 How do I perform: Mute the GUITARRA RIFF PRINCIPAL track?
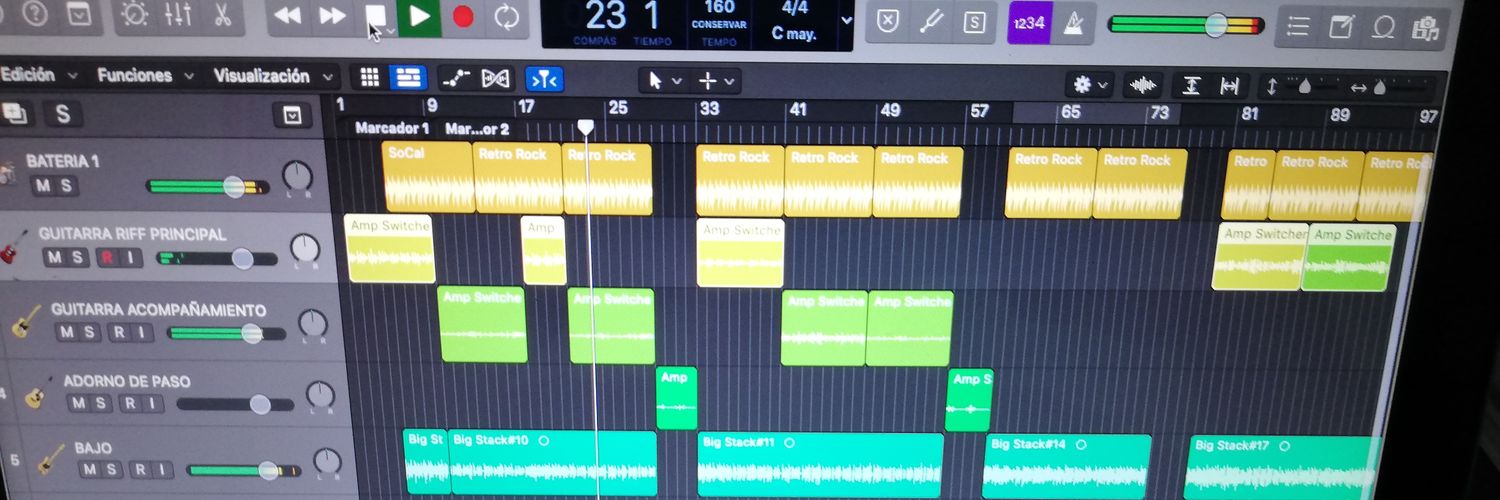coord(55,257)
